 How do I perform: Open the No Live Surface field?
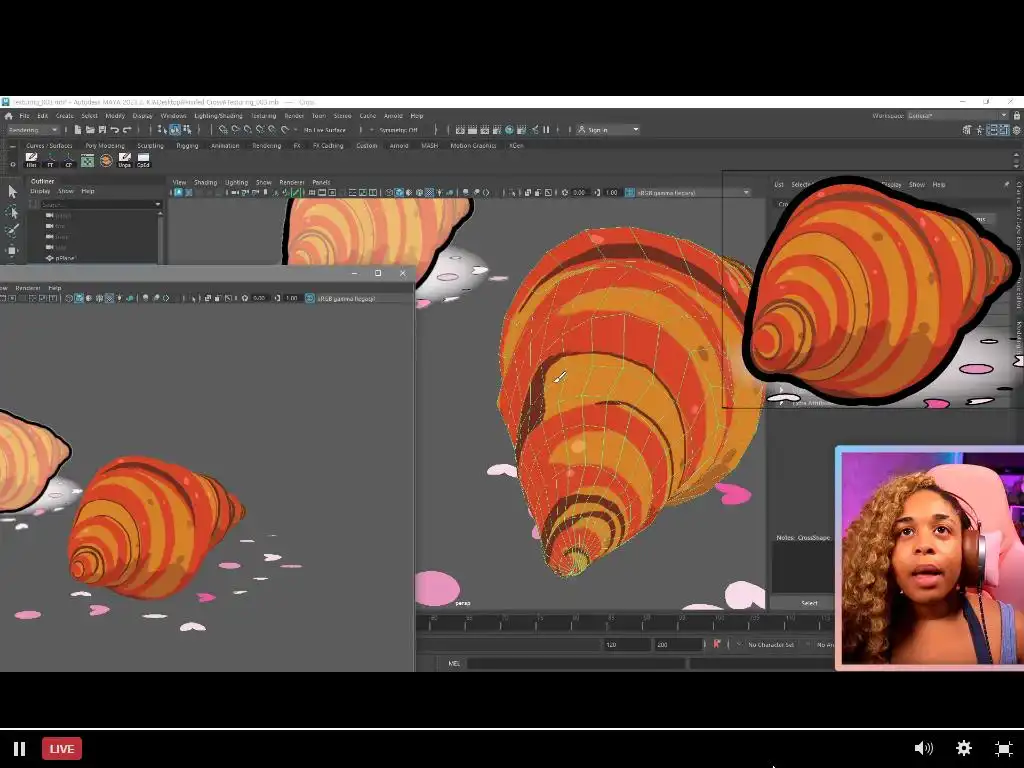coord(325,130)
